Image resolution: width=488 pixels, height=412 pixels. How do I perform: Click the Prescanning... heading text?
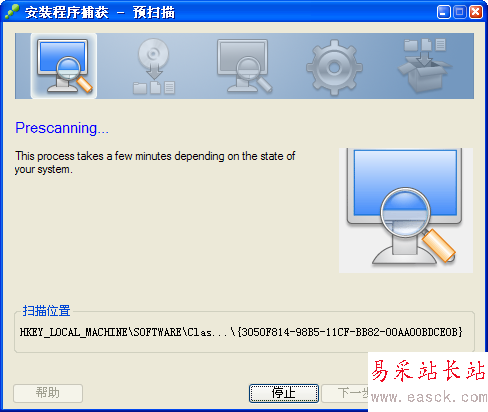pyautogui.click(x=62, y=128)
